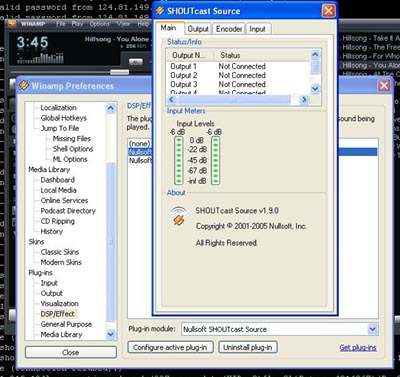This screenshot has width=400, height=377.
Task: Click the Winamp Preferences title bar icon
Action: [x=24, y=85]
